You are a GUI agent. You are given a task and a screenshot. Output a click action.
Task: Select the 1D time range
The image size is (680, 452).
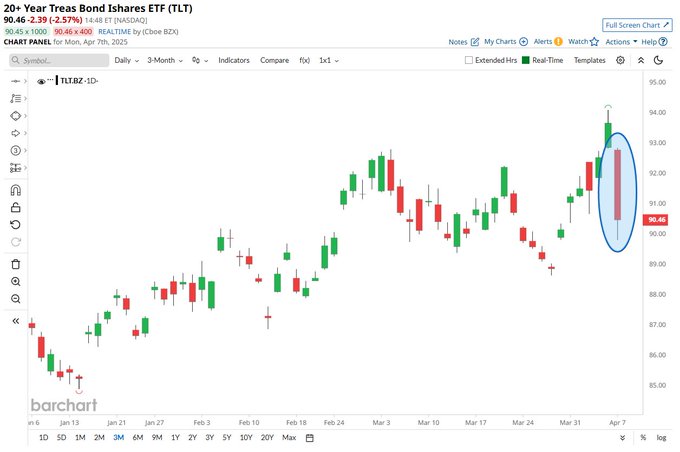[x=43, y=438]
